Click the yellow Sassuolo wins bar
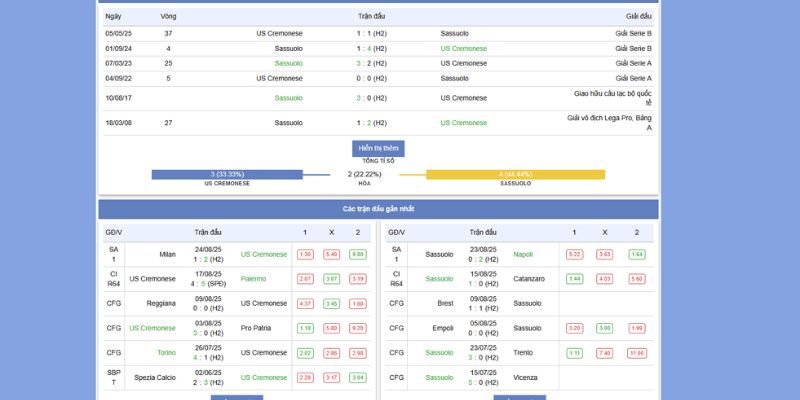 pos(515,174)
